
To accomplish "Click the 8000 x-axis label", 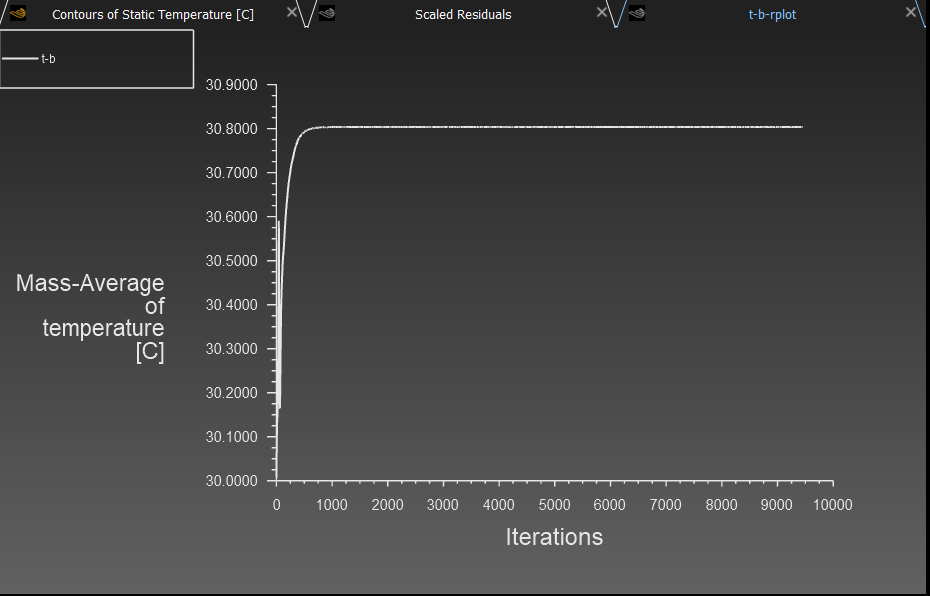I will pos(721,505).
